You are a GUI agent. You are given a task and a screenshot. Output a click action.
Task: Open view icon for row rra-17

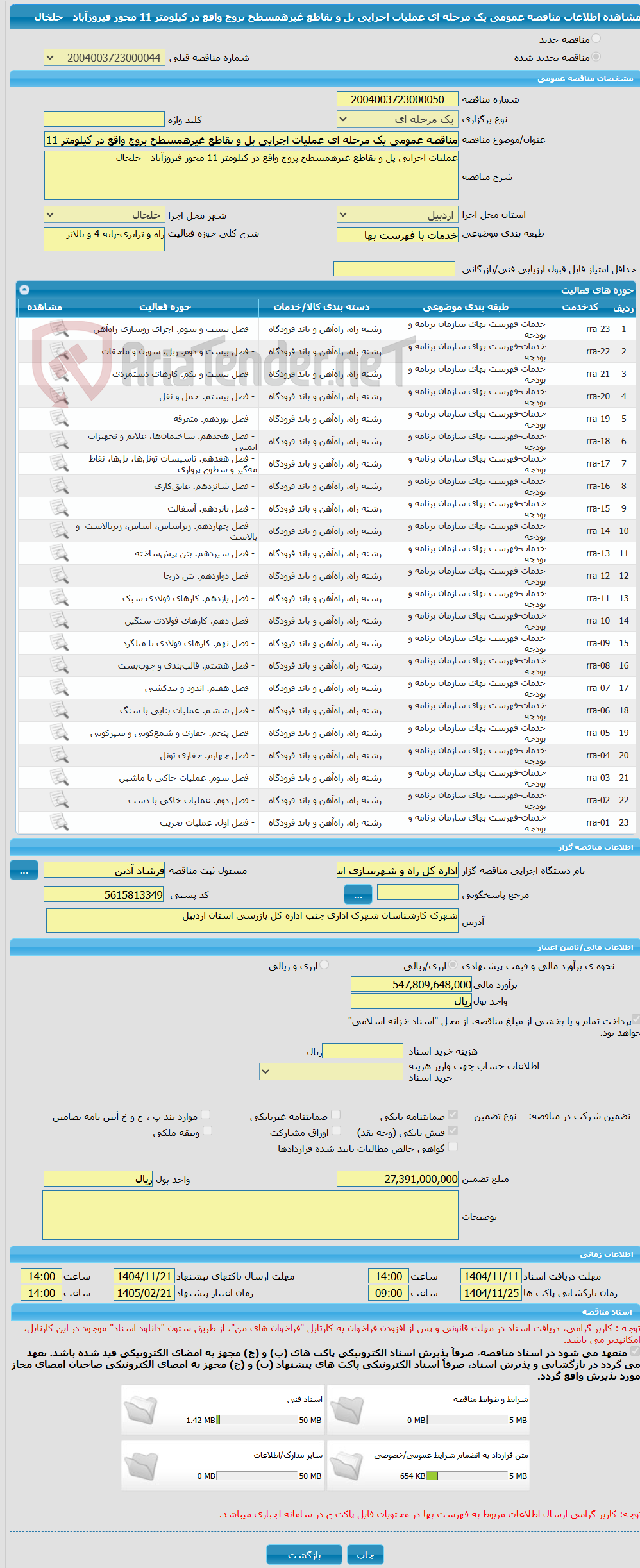coord(59,463)
